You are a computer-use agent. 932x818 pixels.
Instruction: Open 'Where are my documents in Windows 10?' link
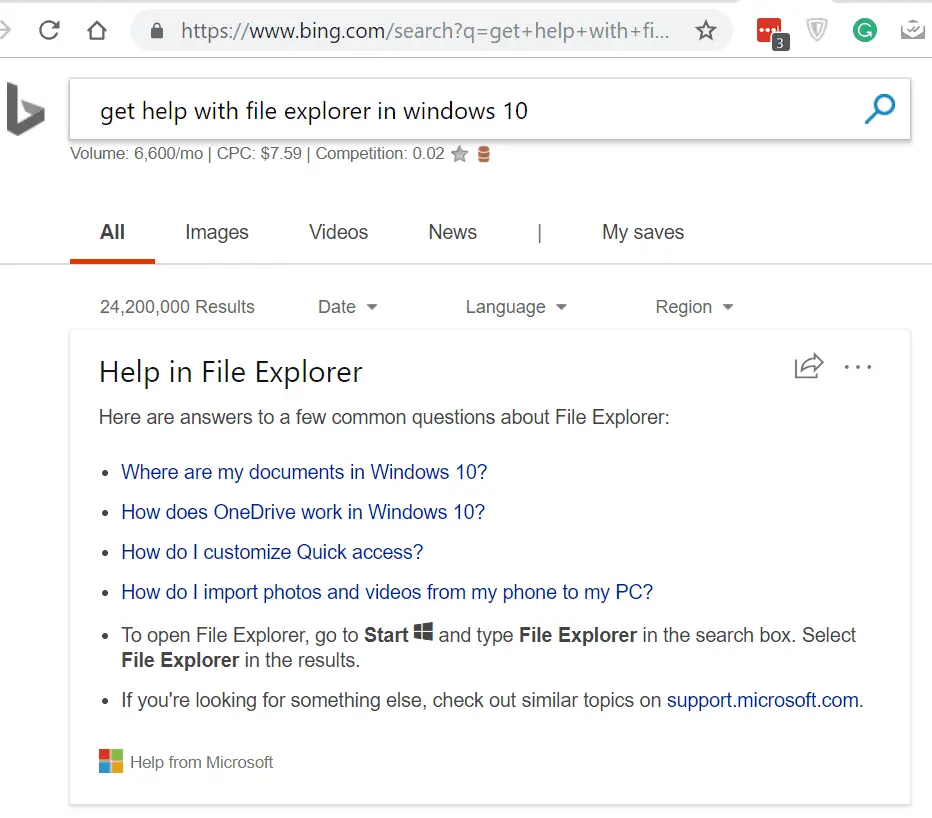(304, 472)
